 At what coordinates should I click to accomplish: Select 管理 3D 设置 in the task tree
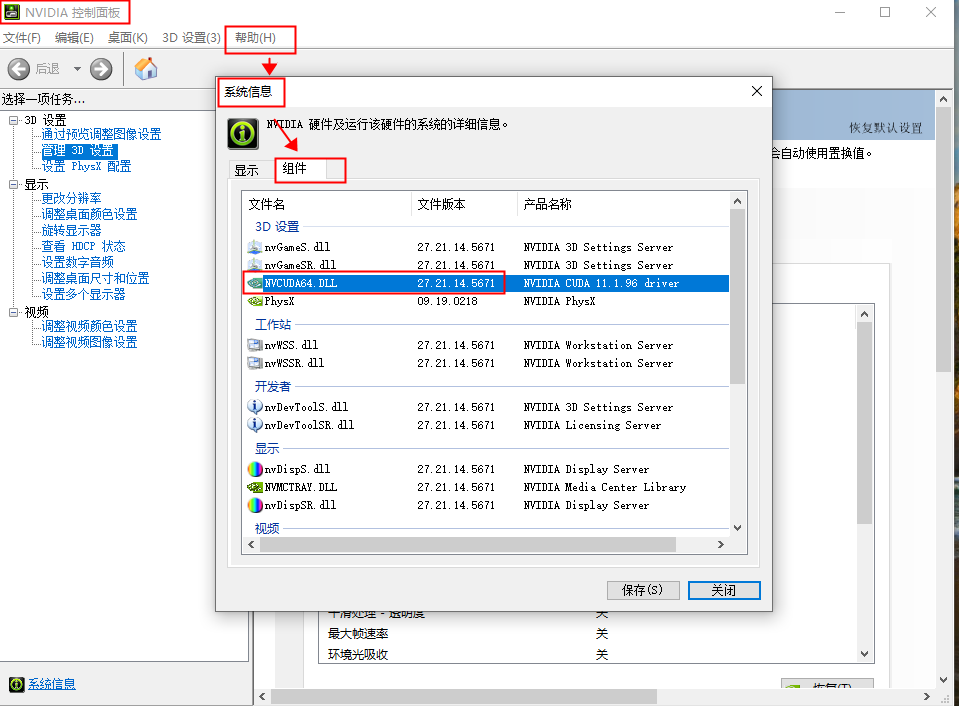(78, 150)
